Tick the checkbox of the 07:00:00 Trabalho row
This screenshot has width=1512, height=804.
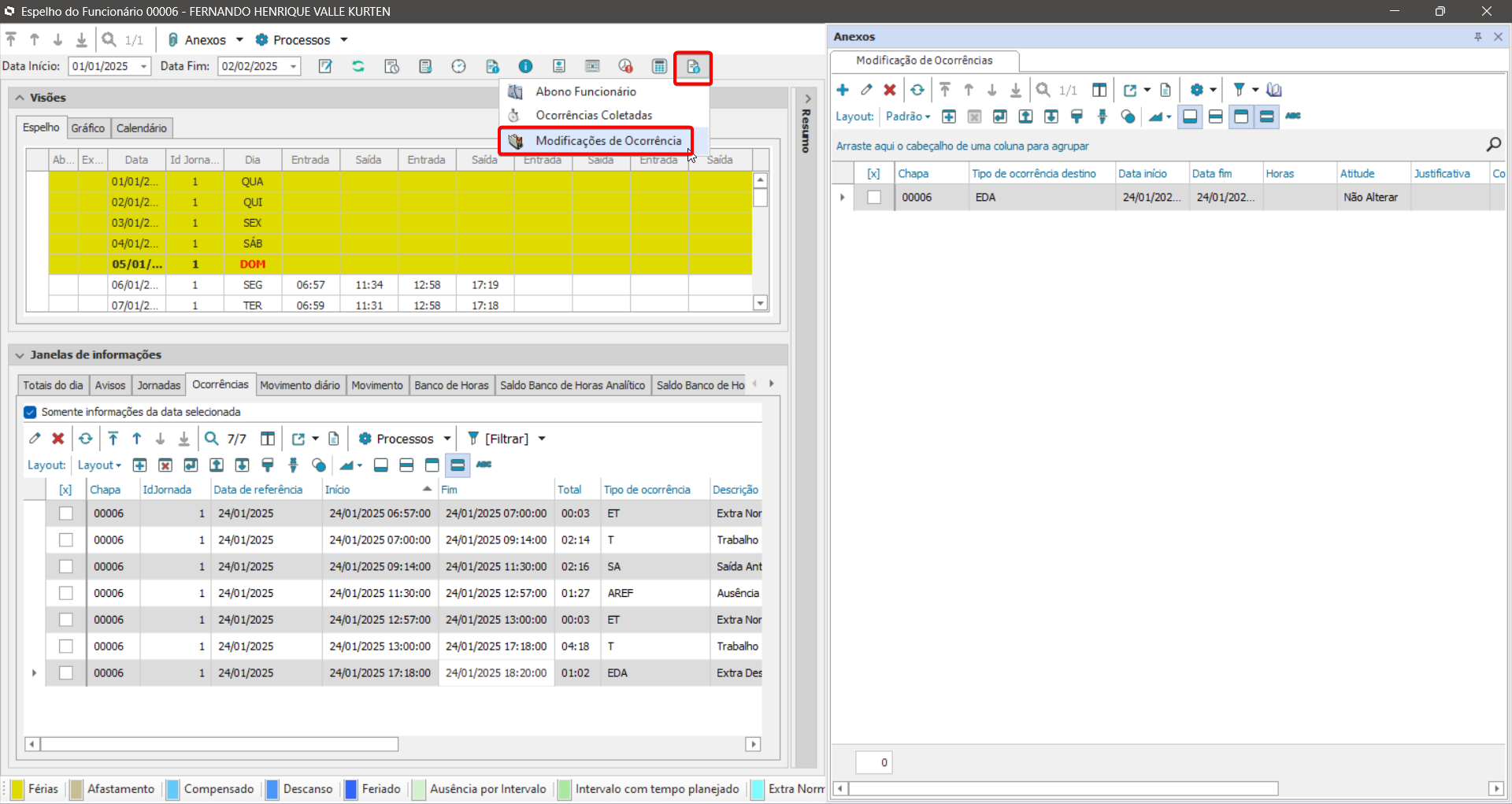(66, 540)
